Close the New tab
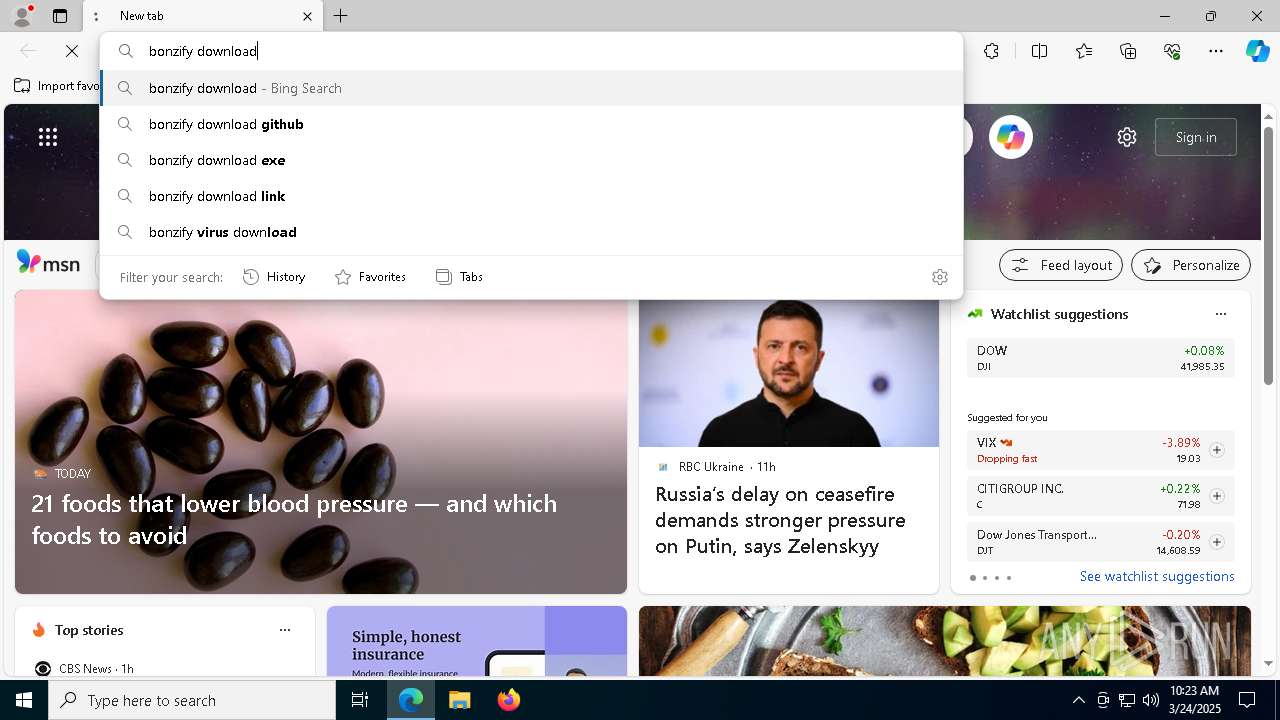 click(x=307, y=16)
